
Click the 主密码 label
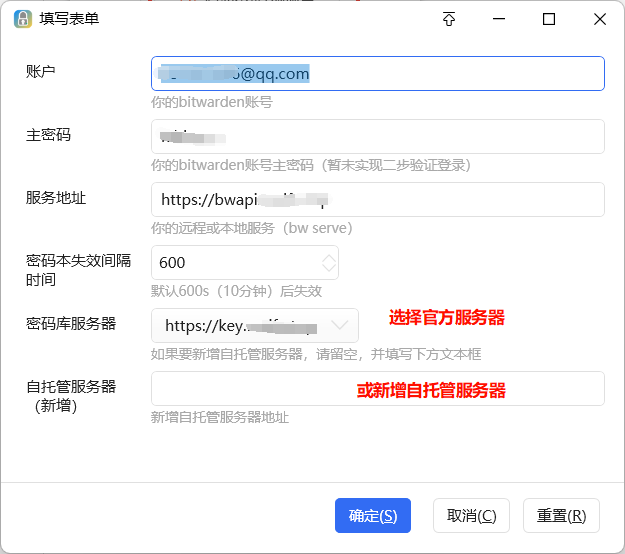coord(48,135)
